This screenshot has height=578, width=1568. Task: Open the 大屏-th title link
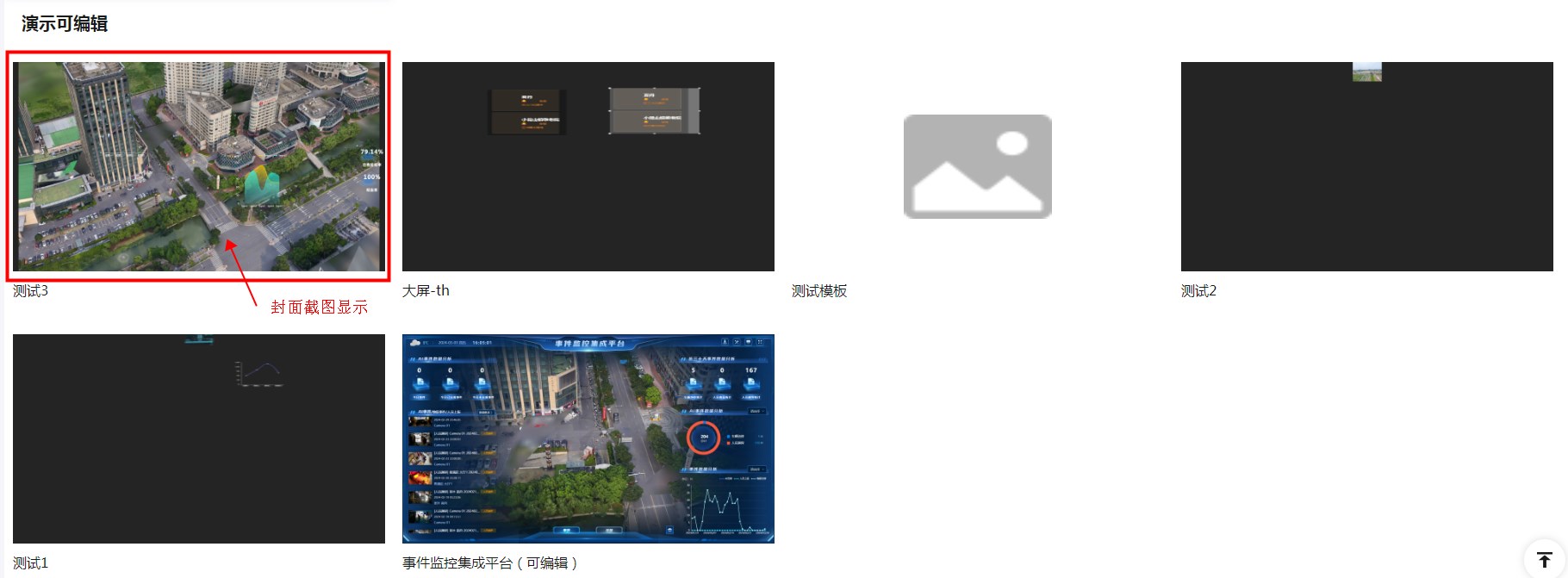click(x=426, y=291)
